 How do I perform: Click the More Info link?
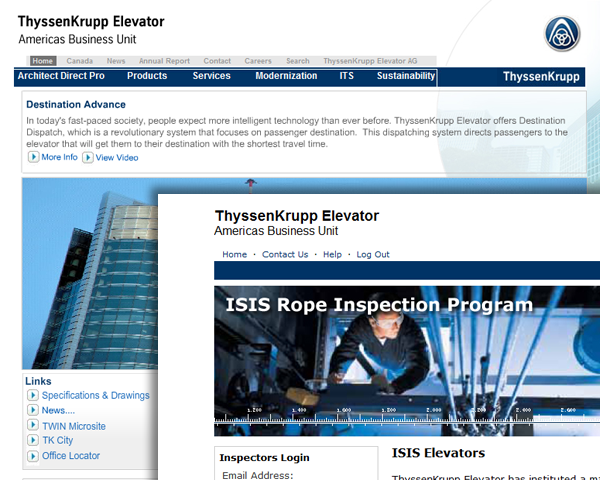59,157
